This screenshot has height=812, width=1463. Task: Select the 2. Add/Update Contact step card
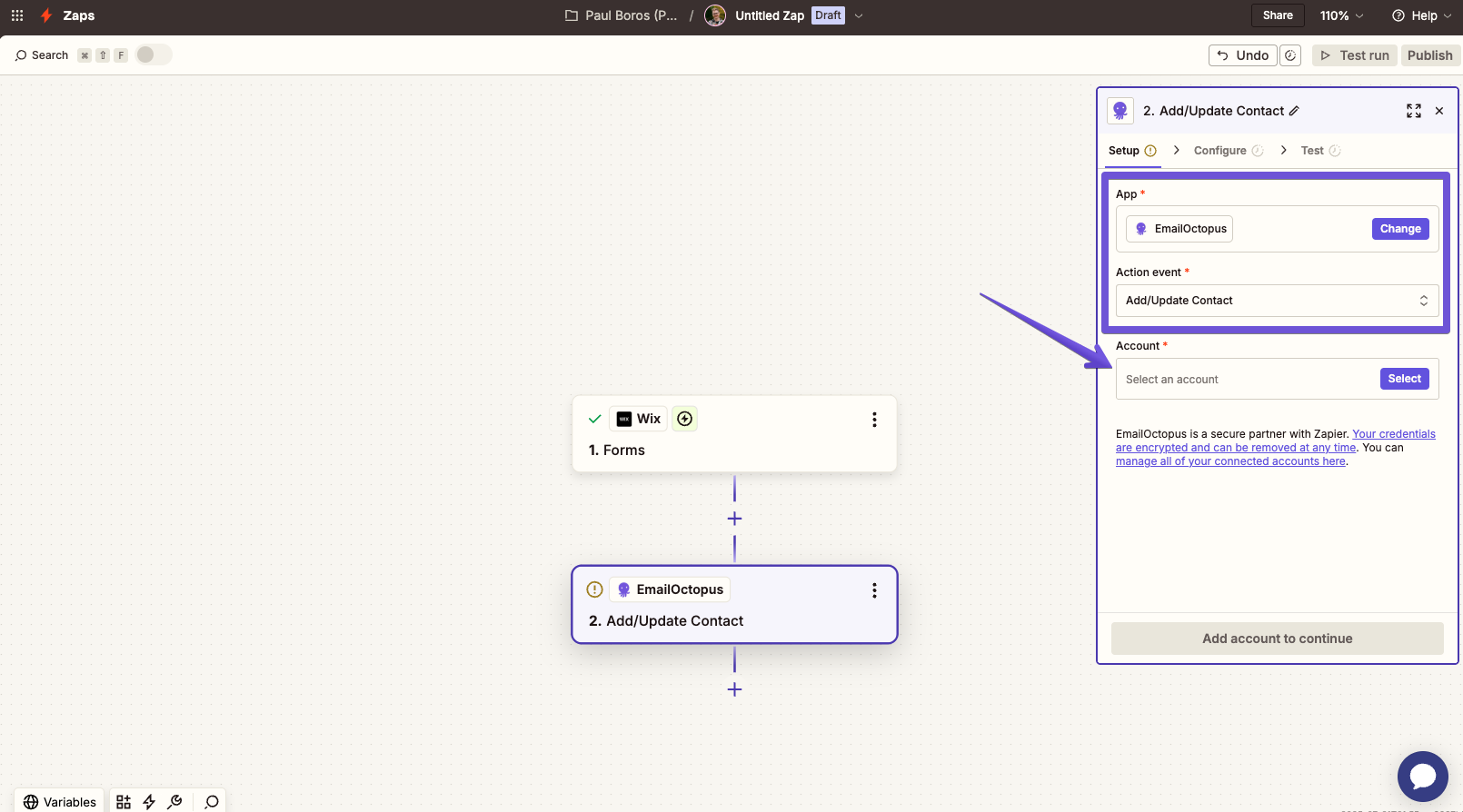[x=734, y=605]
